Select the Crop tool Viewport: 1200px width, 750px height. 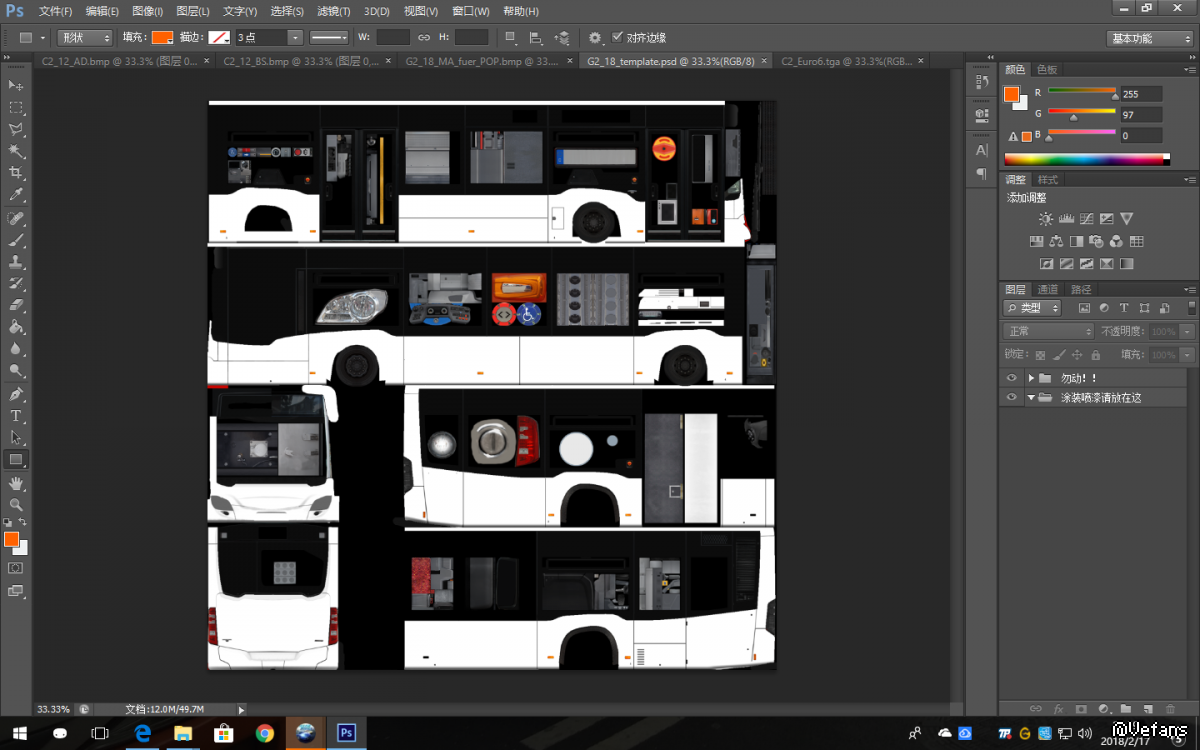(16, 173)
